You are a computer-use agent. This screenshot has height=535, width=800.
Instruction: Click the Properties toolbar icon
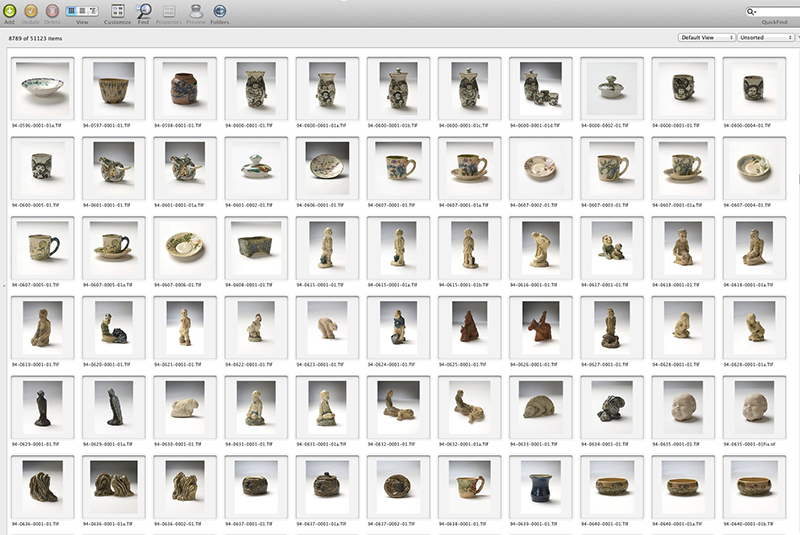[x=169, y=10]
